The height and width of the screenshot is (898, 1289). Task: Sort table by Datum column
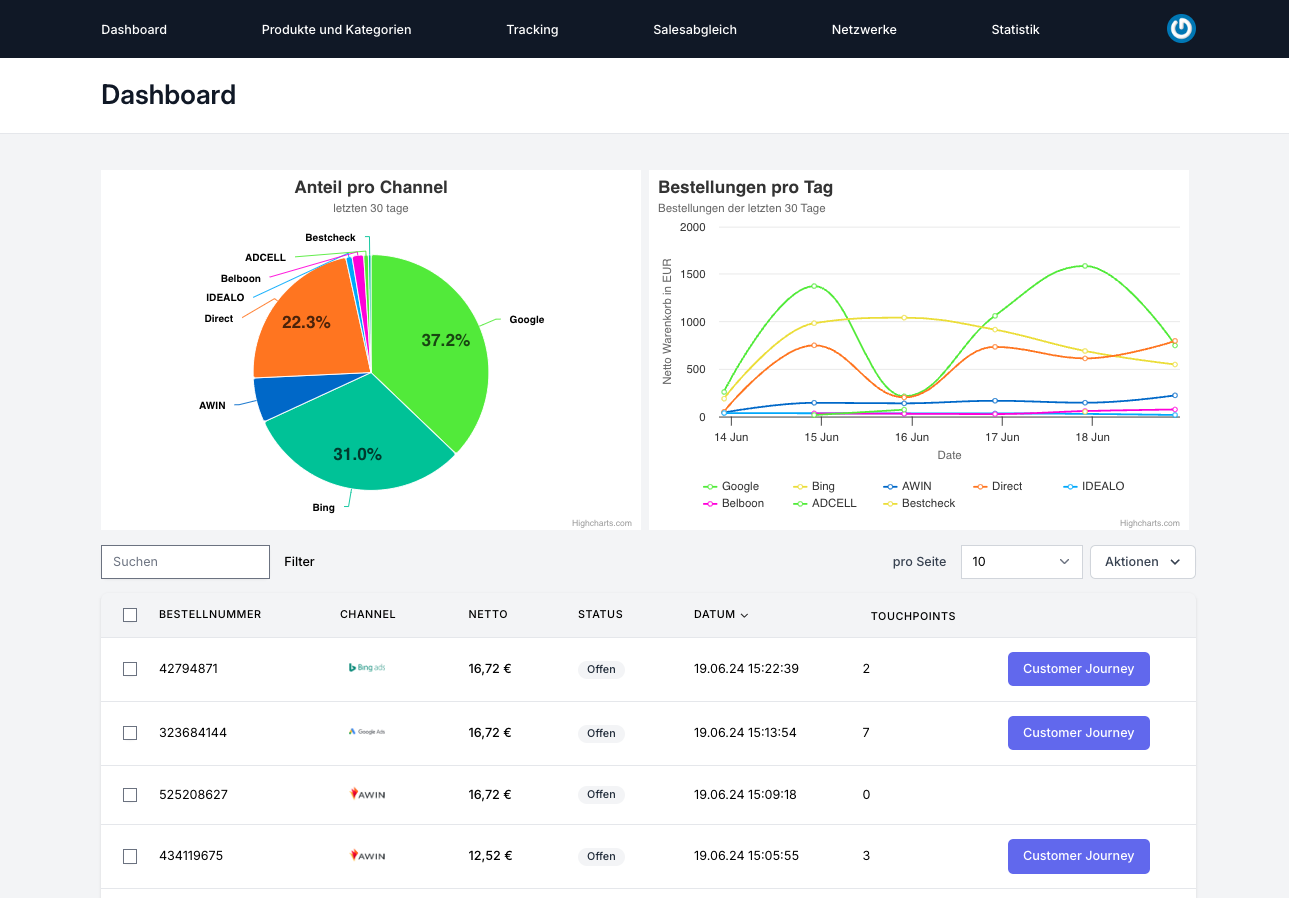click(x=721, y=615)
